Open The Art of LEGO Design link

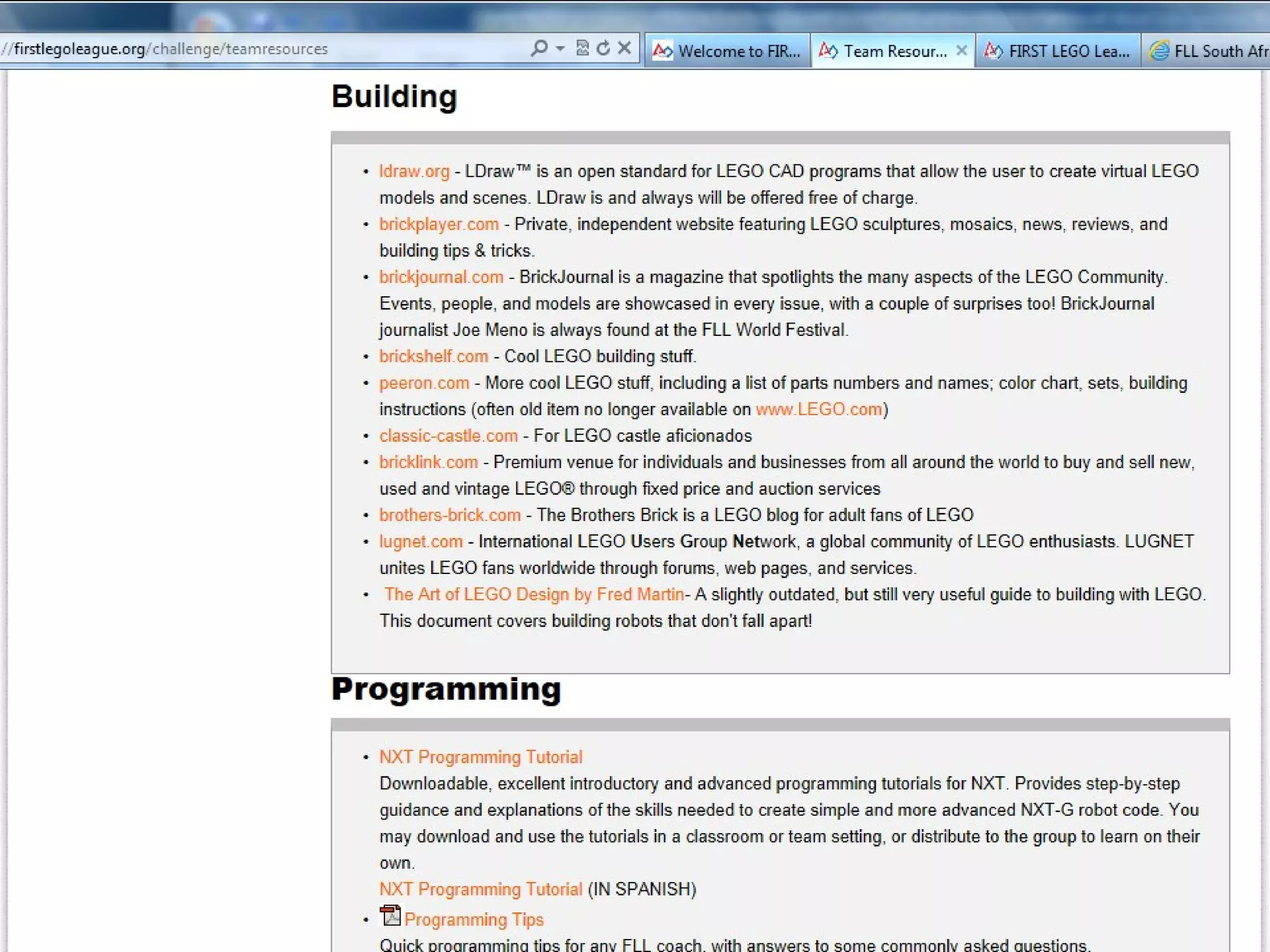(533, 594)
